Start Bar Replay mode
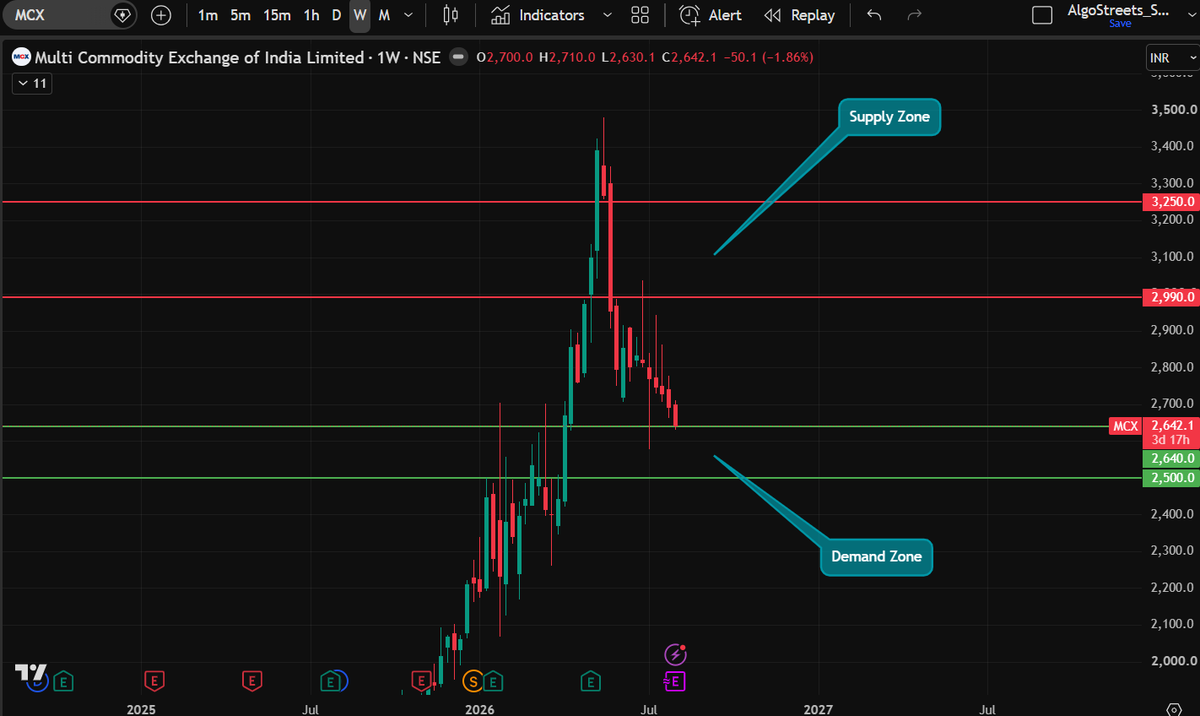 pyautogui.click(x=799, y=15)
